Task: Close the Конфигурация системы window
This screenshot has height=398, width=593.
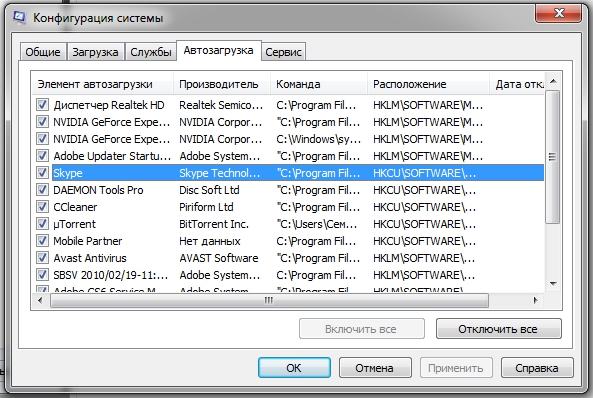Action: 559,14
